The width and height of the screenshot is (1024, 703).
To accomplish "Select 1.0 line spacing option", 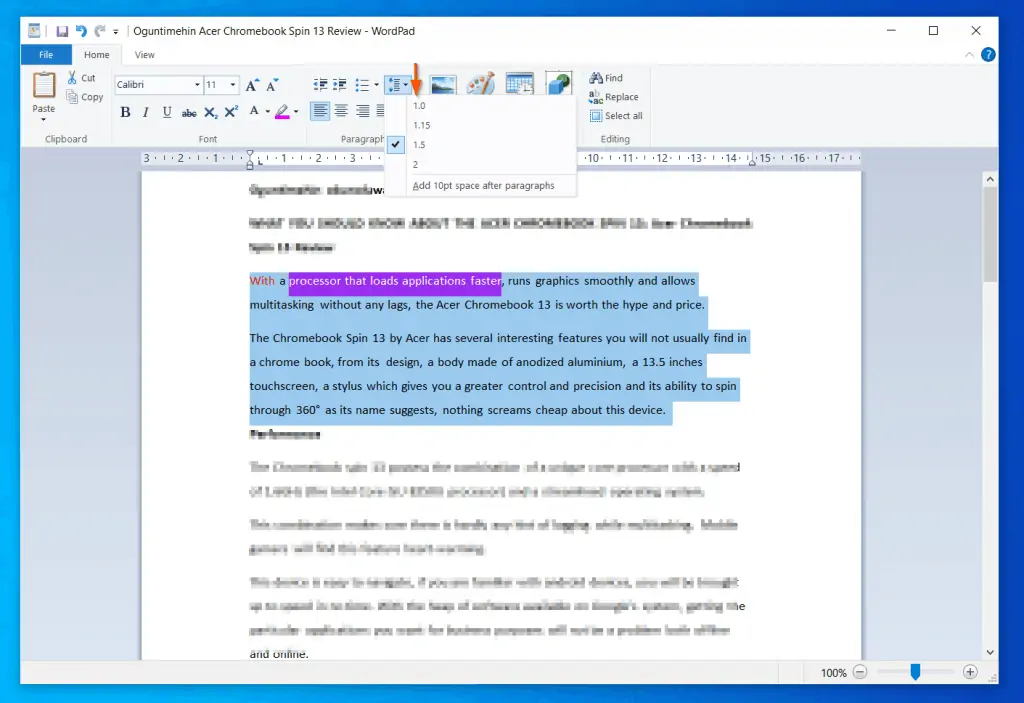I will click(420, 105).
